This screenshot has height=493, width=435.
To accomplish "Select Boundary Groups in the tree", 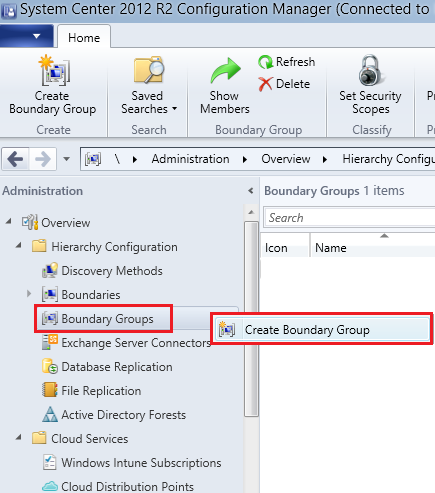I will coord(107,319).
